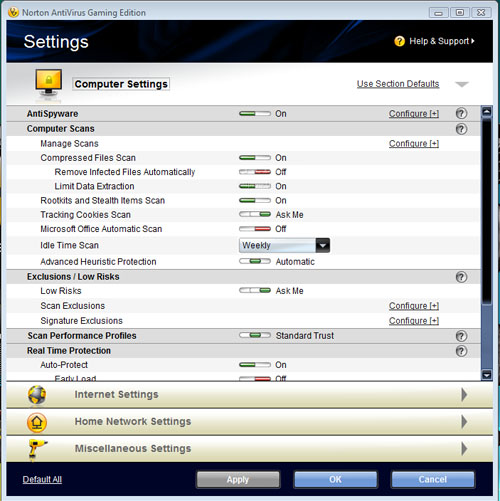Click Configure link for Manage Scans
The height and width of the screenshot is (501, 500).
(414, 144)
